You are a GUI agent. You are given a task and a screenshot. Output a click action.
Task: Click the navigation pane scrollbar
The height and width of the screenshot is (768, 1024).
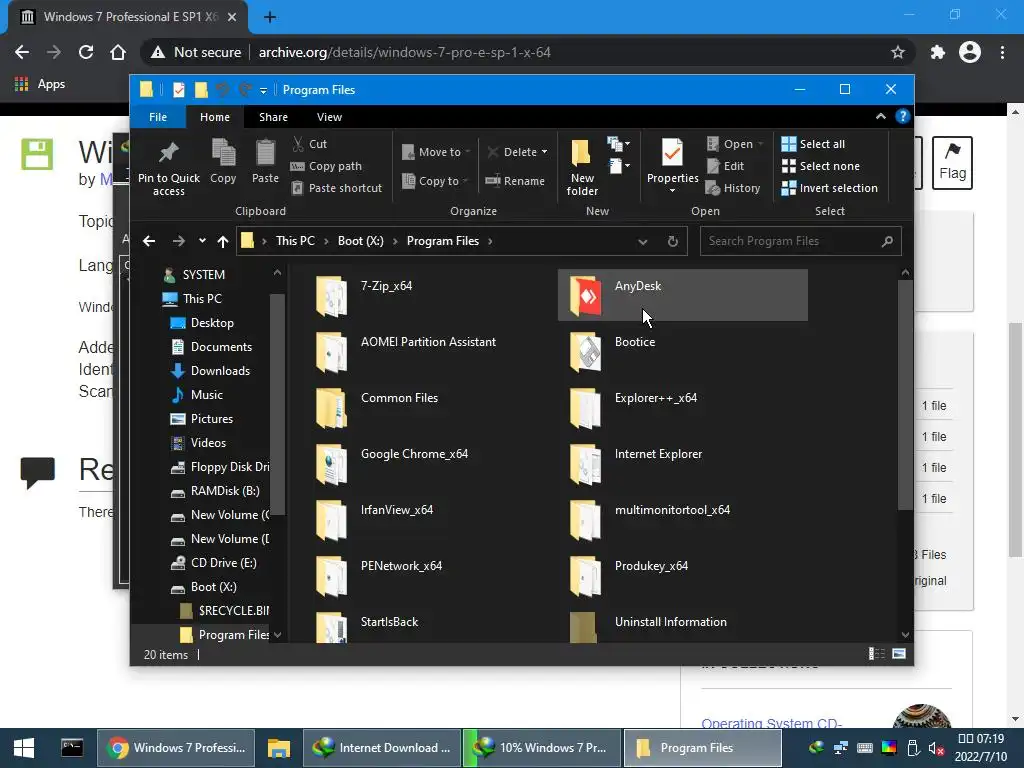[x=277, y=405]
